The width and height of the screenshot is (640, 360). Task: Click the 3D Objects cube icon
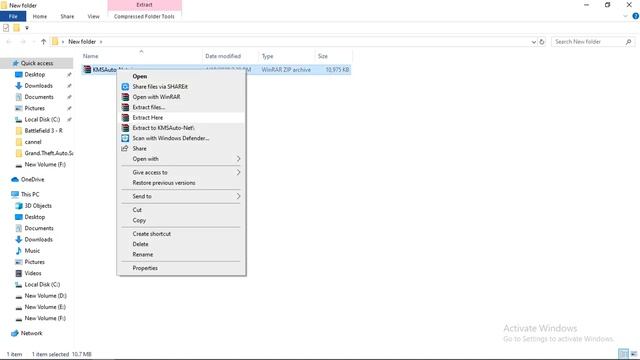coord(18,206)
